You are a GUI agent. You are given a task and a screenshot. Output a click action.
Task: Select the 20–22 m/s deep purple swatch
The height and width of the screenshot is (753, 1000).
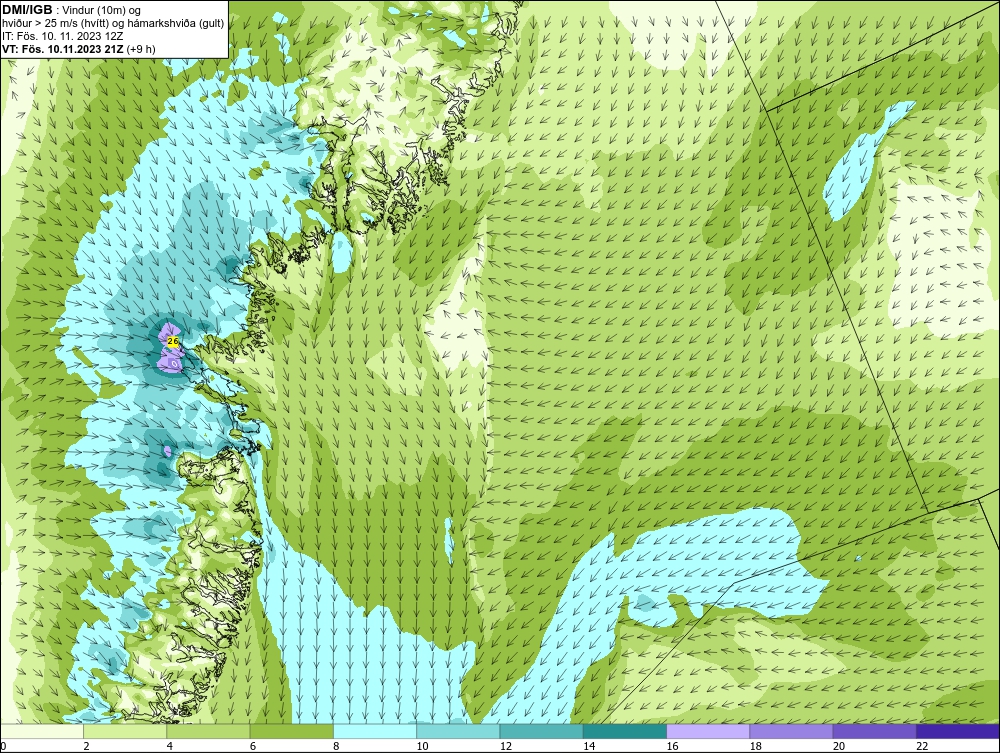pyautogui.click(x=874, y=731)
